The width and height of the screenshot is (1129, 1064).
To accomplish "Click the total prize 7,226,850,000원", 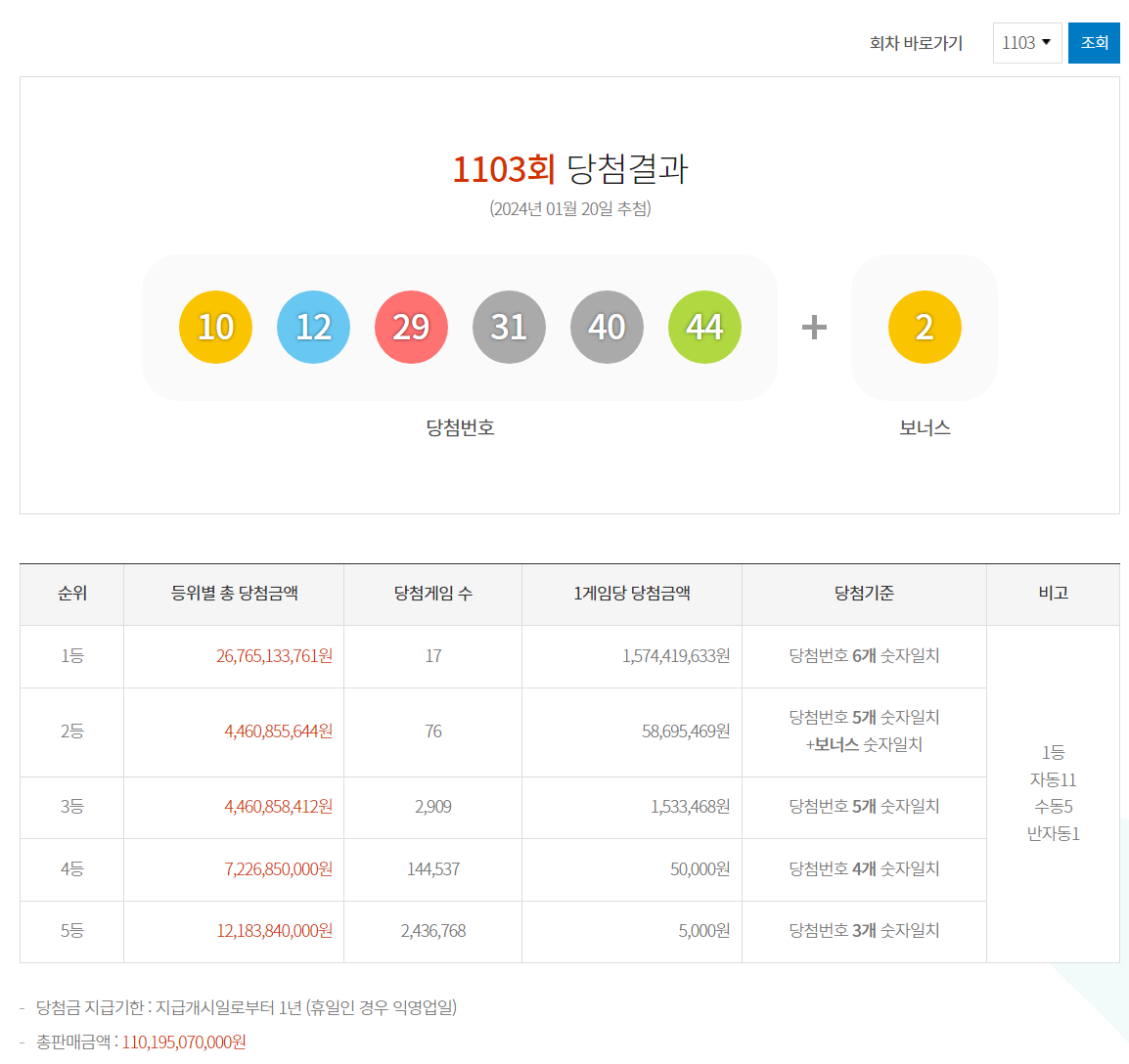I will [279, 869].
